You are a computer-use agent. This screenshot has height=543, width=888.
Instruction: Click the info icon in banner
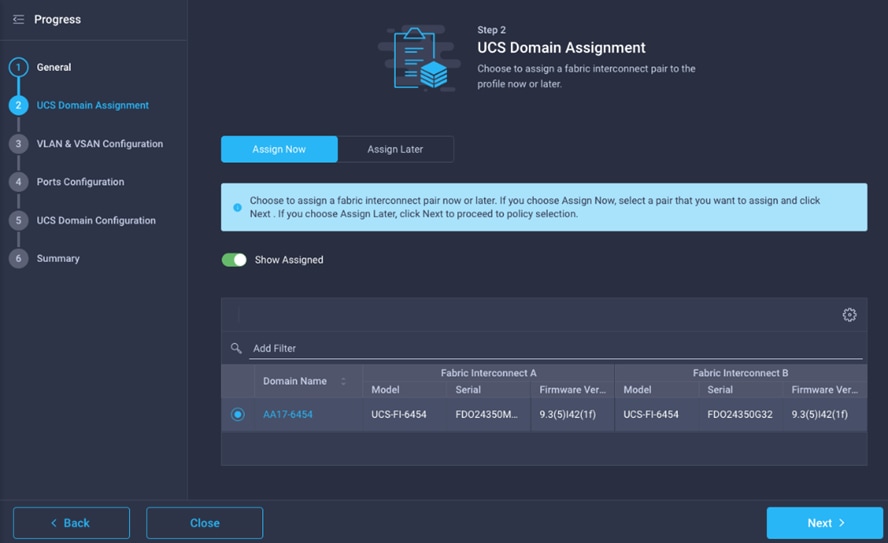pyautogui.click(x=237, y=207)
